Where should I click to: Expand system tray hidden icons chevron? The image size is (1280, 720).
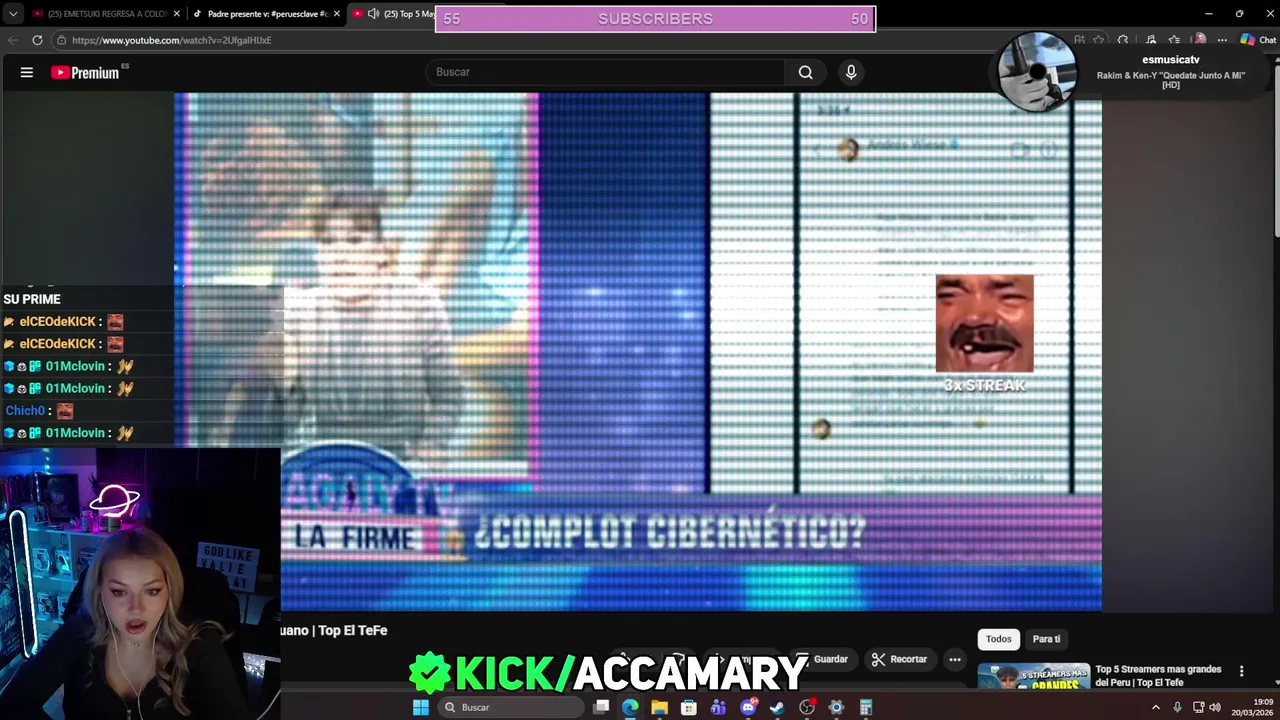tap(1156, 707)
